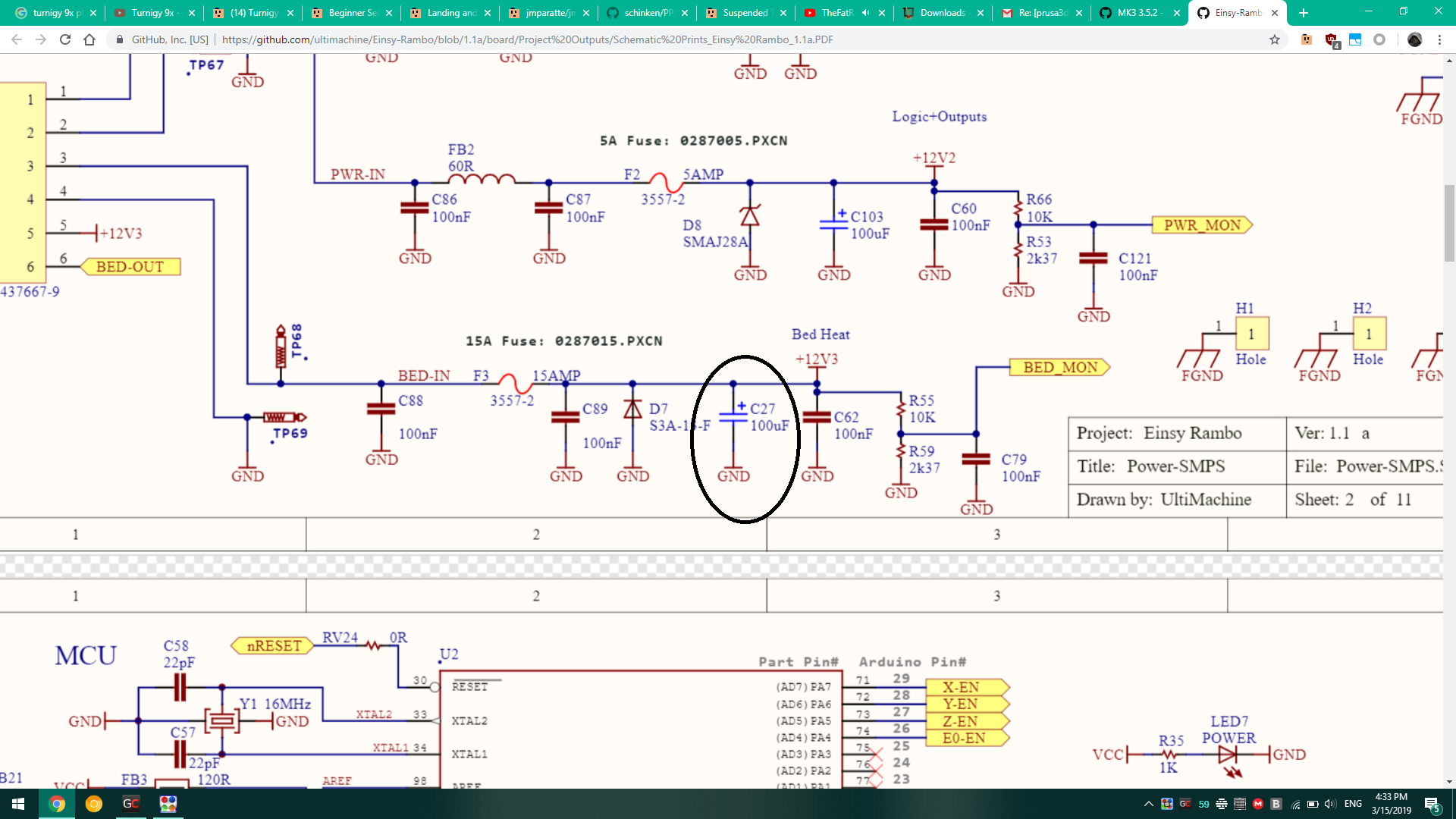Open the browser home page
This screenshot has width=1456, height=819.
tap(89, 39)
